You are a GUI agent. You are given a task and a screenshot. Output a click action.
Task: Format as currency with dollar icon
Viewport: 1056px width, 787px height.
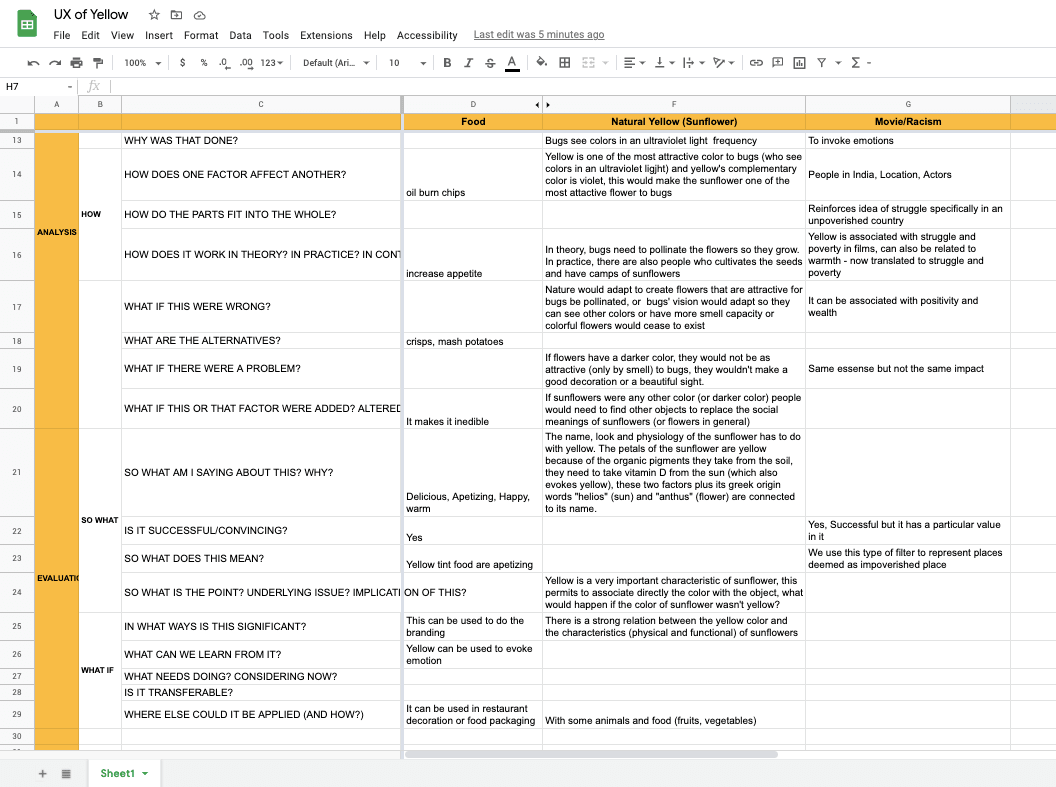point(183,63)
